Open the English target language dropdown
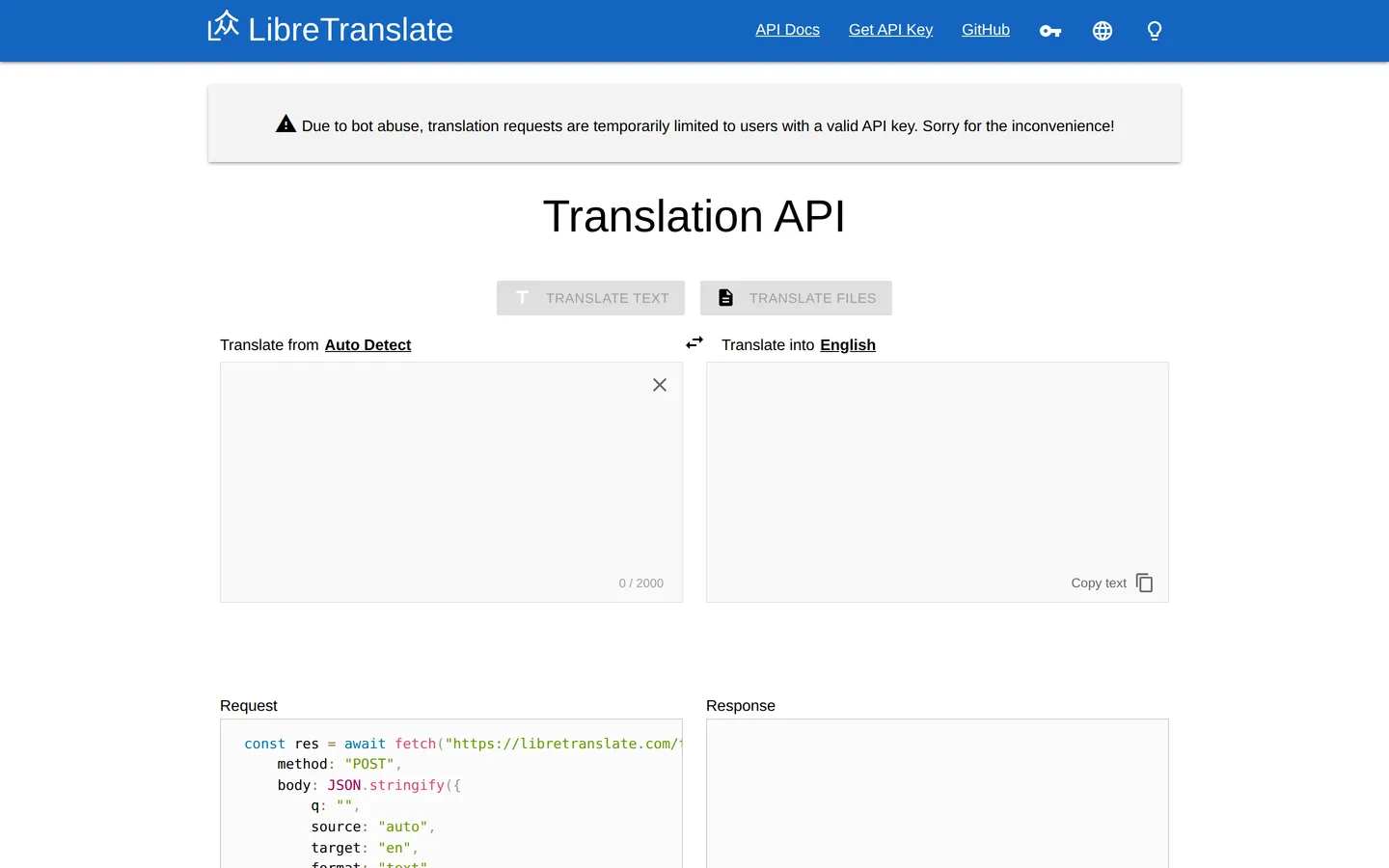Viewport: 1389px width, 868px height. click(848, 345)
